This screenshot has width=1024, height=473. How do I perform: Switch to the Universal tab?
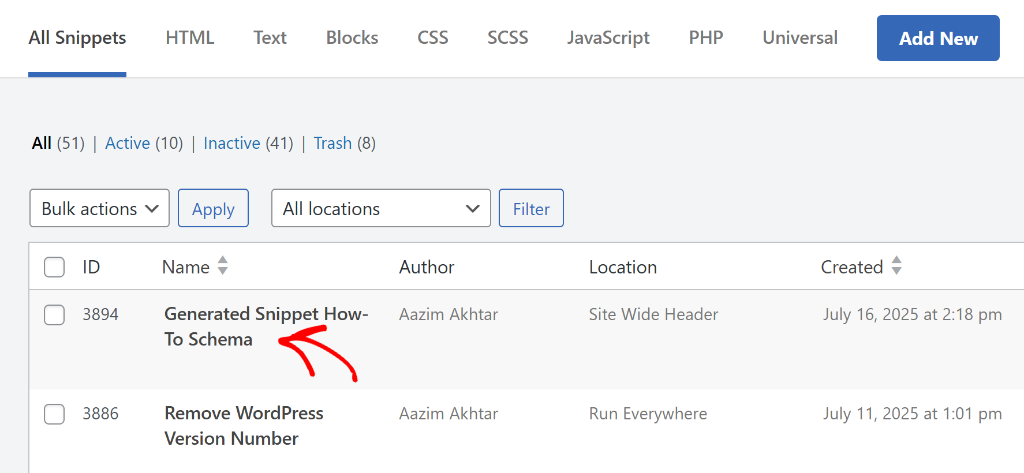(x=800, y=38)
